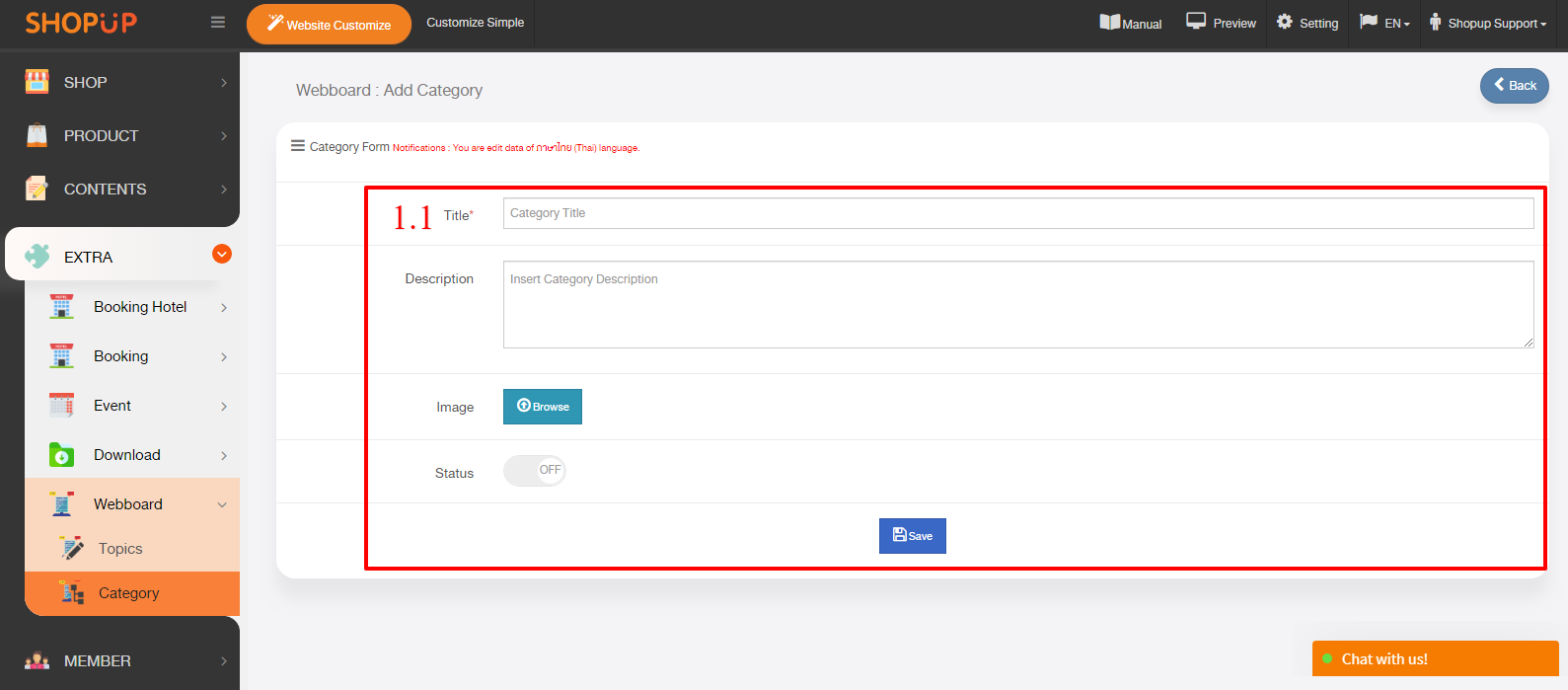Click the PRODUCT shopping bag icon
The height and width of the screenshot is (690, 1568).
pyautogui.click(x=37, y=135)
